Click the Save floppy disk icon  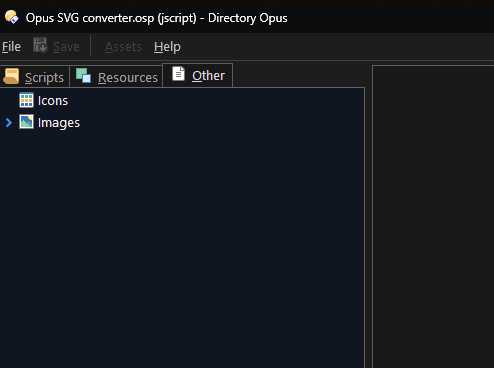pyautogui.click(x=40, y=45)
